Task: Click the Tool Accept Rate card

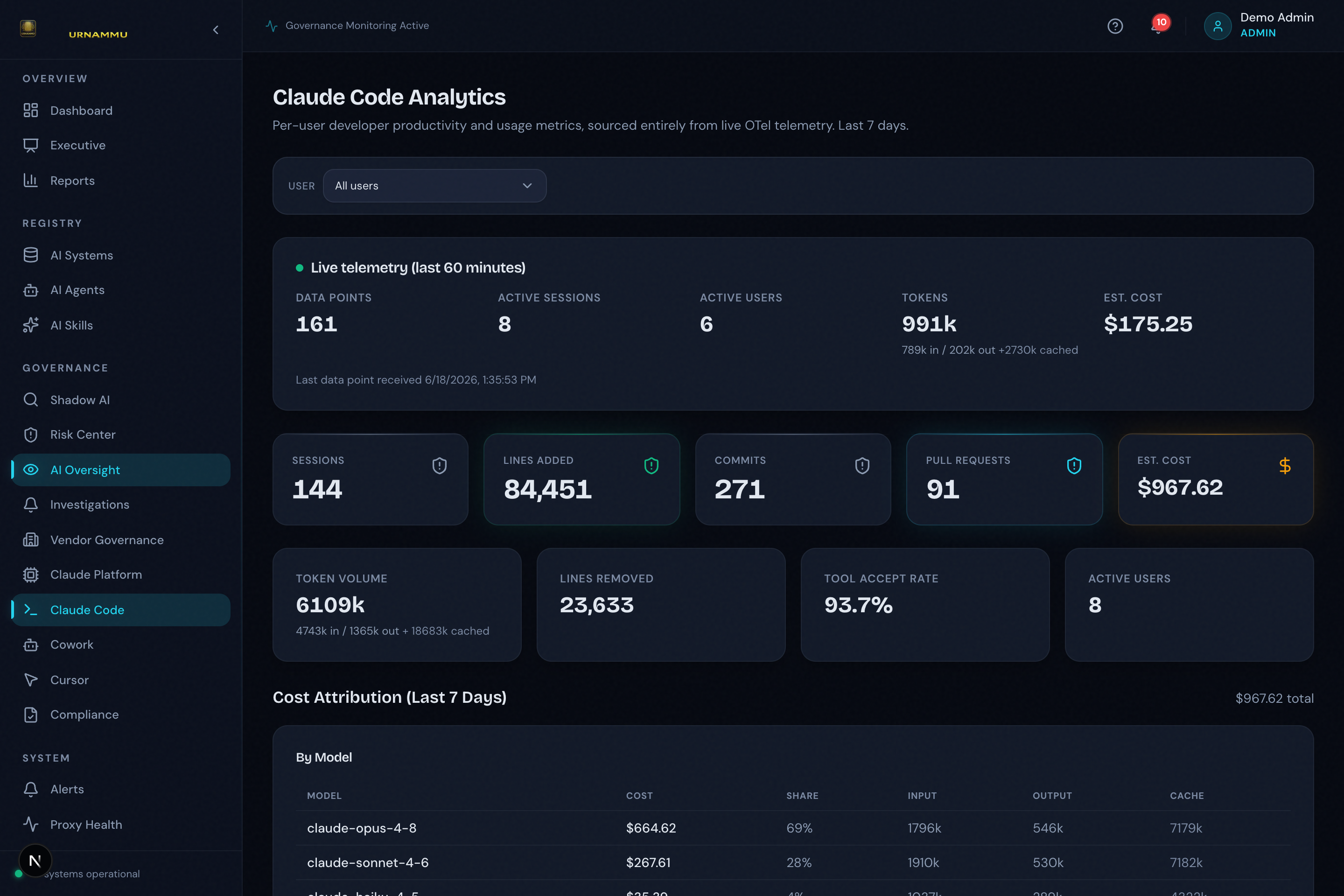Action: pyautogui.click(x=924, y=605)
